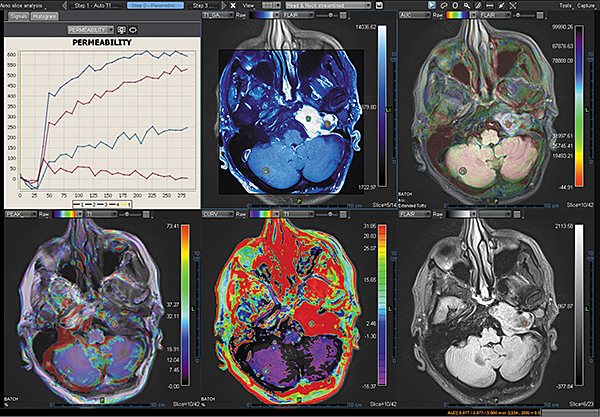Viewport: 600px width, 417px height.
Task: Switch to the Signals tab
Action: coord(17,17)
